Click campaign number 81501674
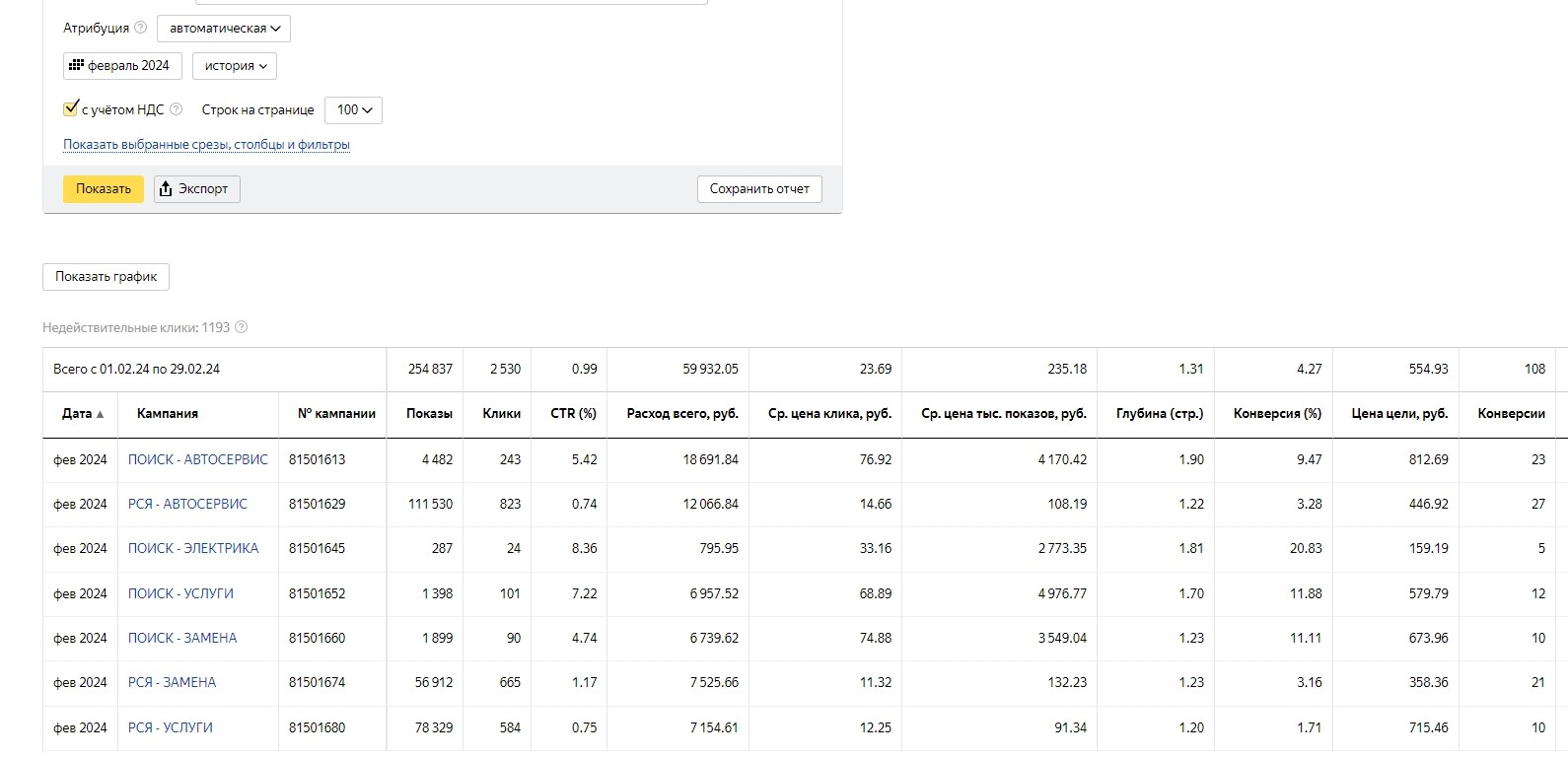Image resolution: width=1568 pixels, height=758 pixels. click(318, 682)
